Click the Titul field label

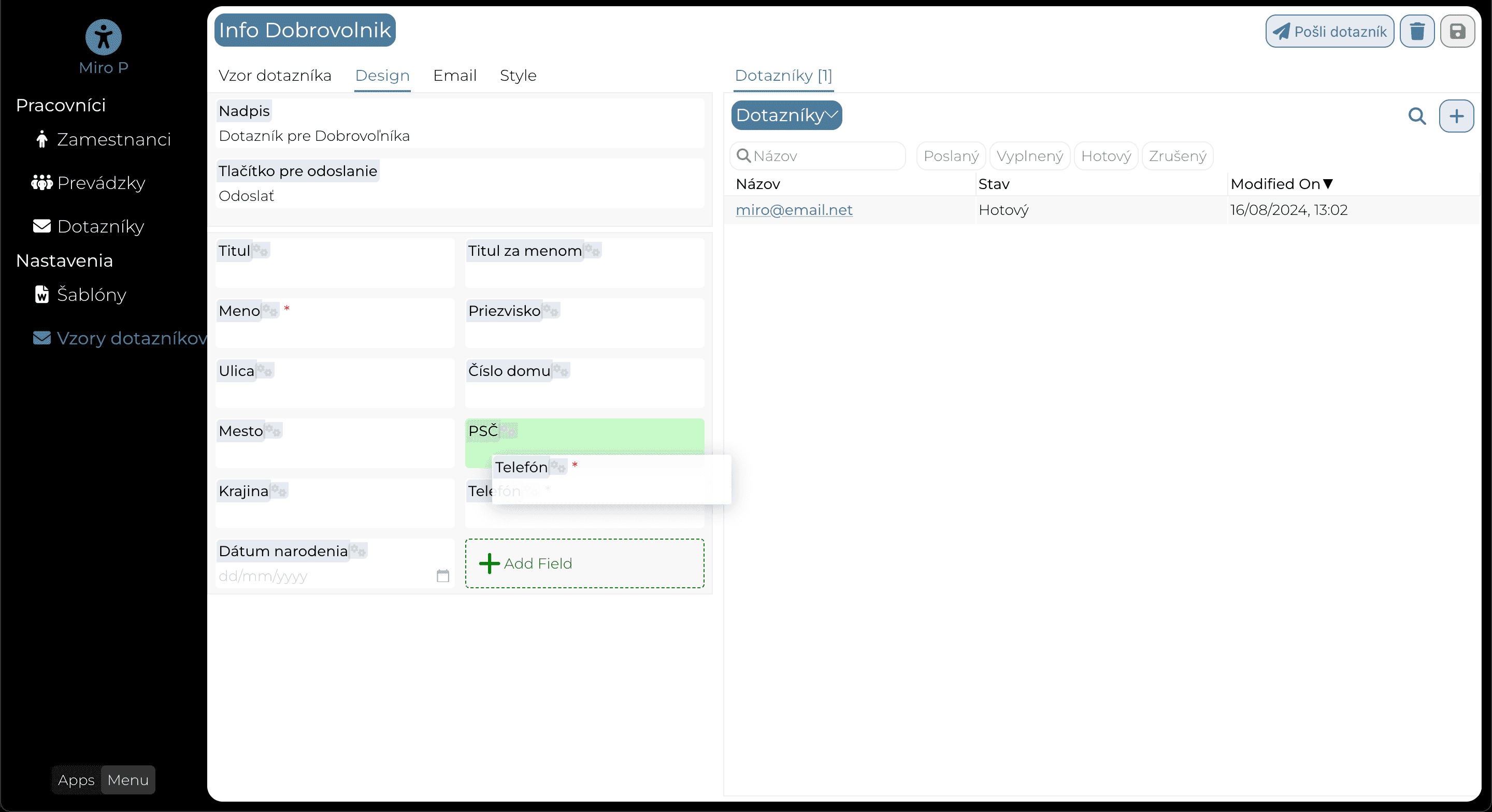[x=234, y=251]
